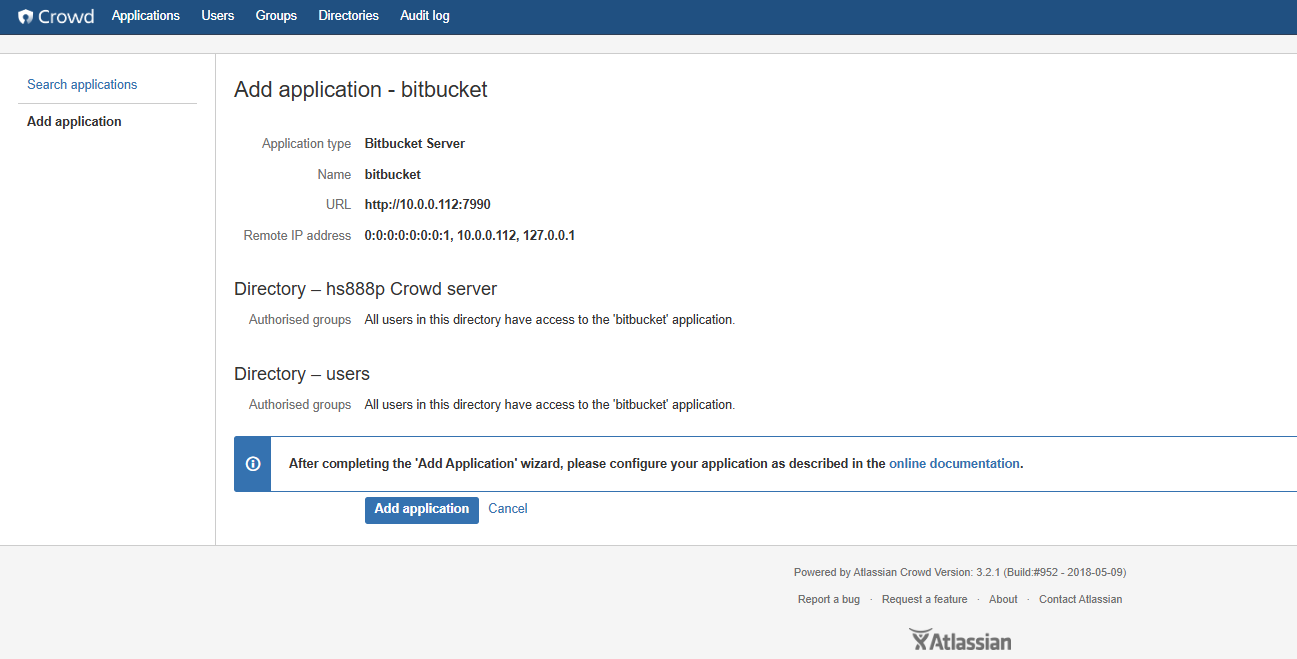Click the 'Add application - bitbucket' page heading

tap(360, 90)
